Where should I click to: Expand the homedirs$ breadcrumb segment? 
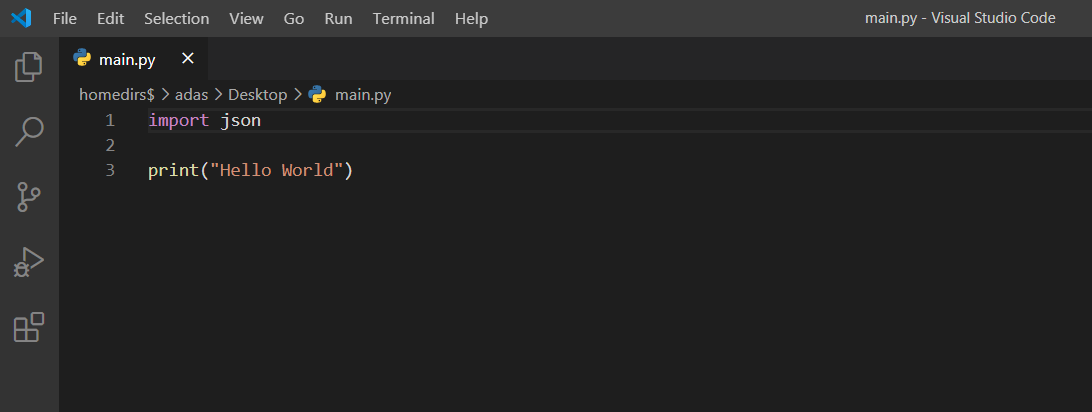(x=116, y=95)
